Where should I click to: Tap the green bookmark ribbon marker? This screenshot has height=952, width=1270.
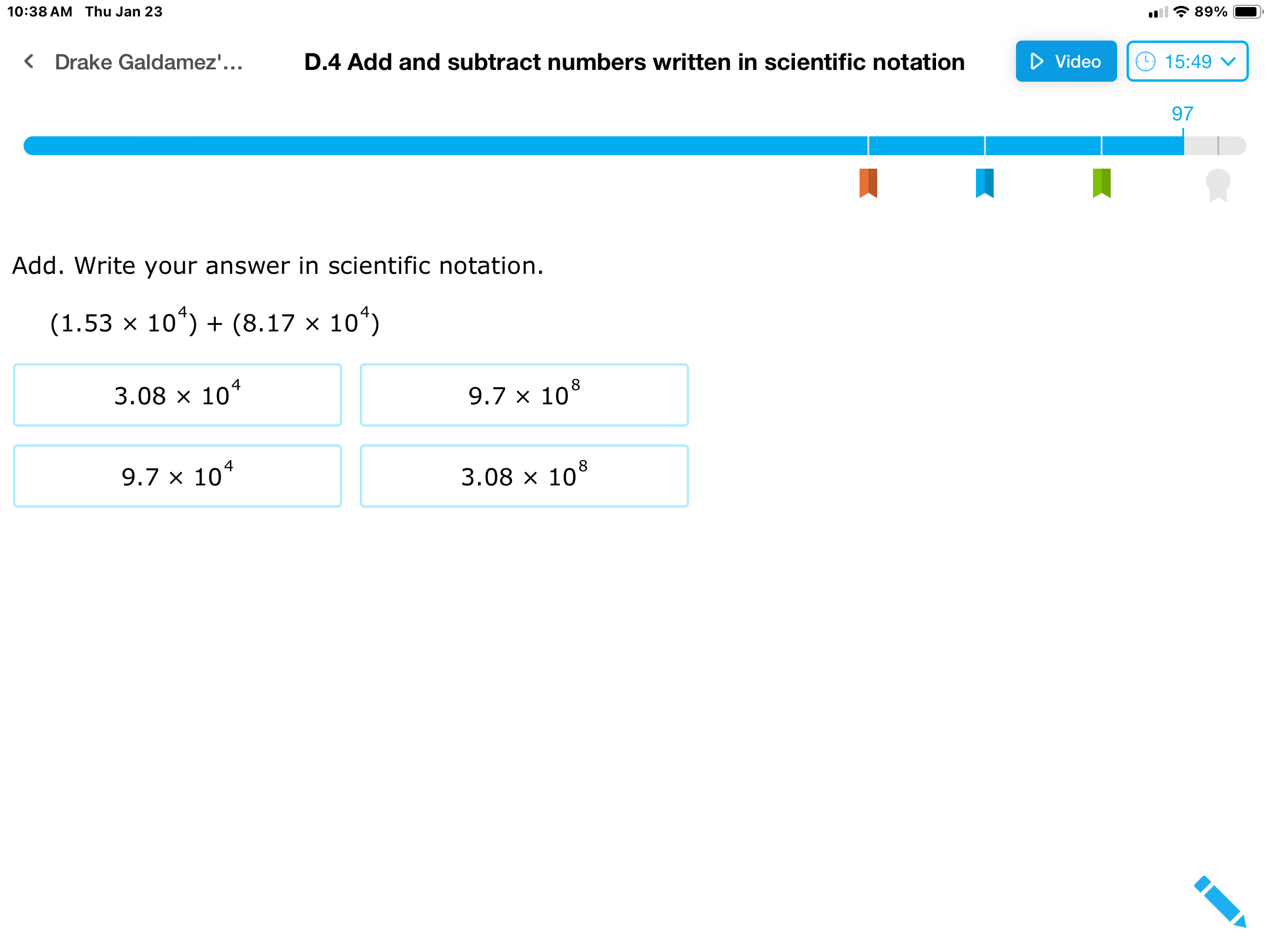click(x=1101, y=183)
